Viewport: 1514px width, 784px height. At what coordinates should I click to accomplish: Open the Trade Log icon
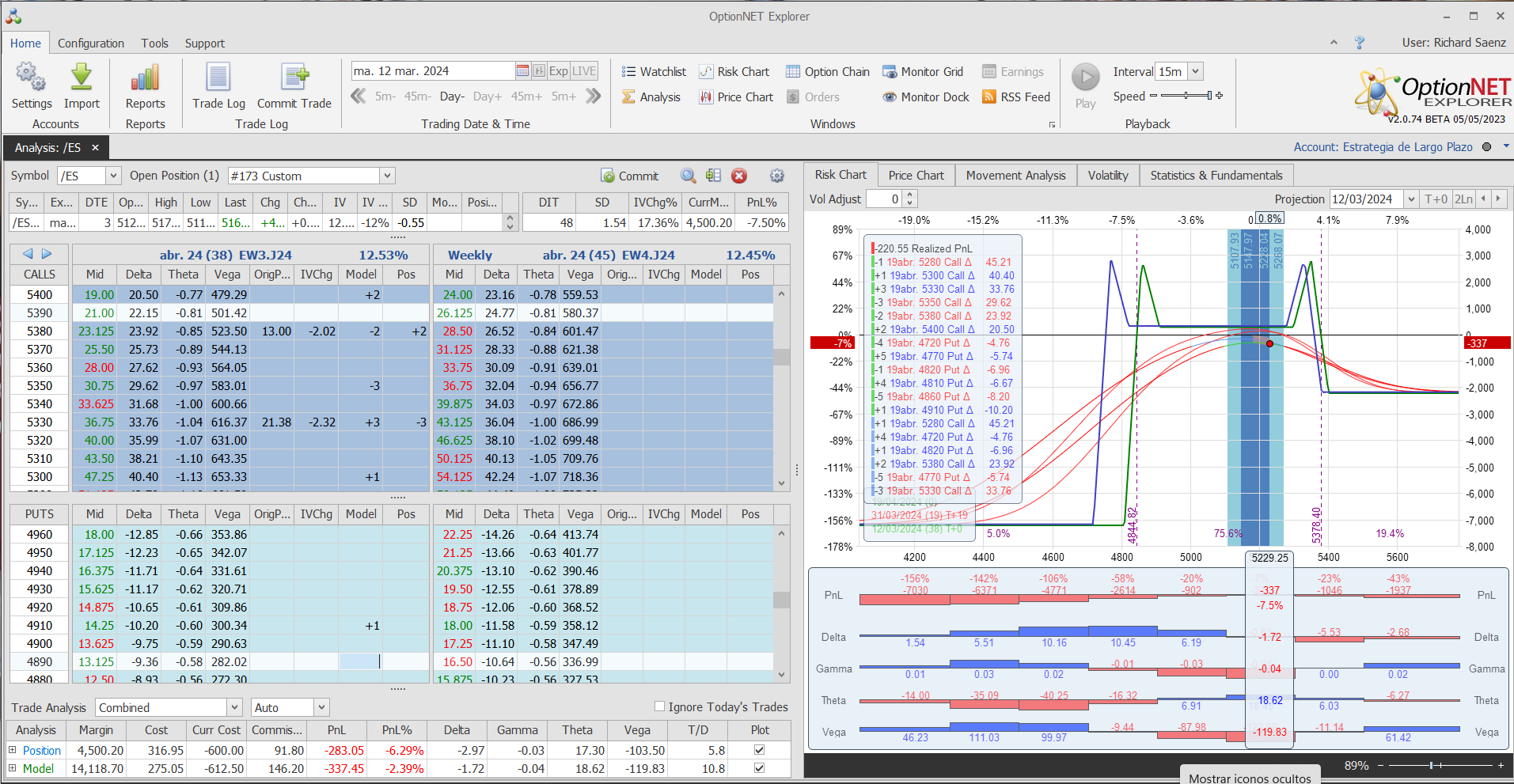[218, 78]
